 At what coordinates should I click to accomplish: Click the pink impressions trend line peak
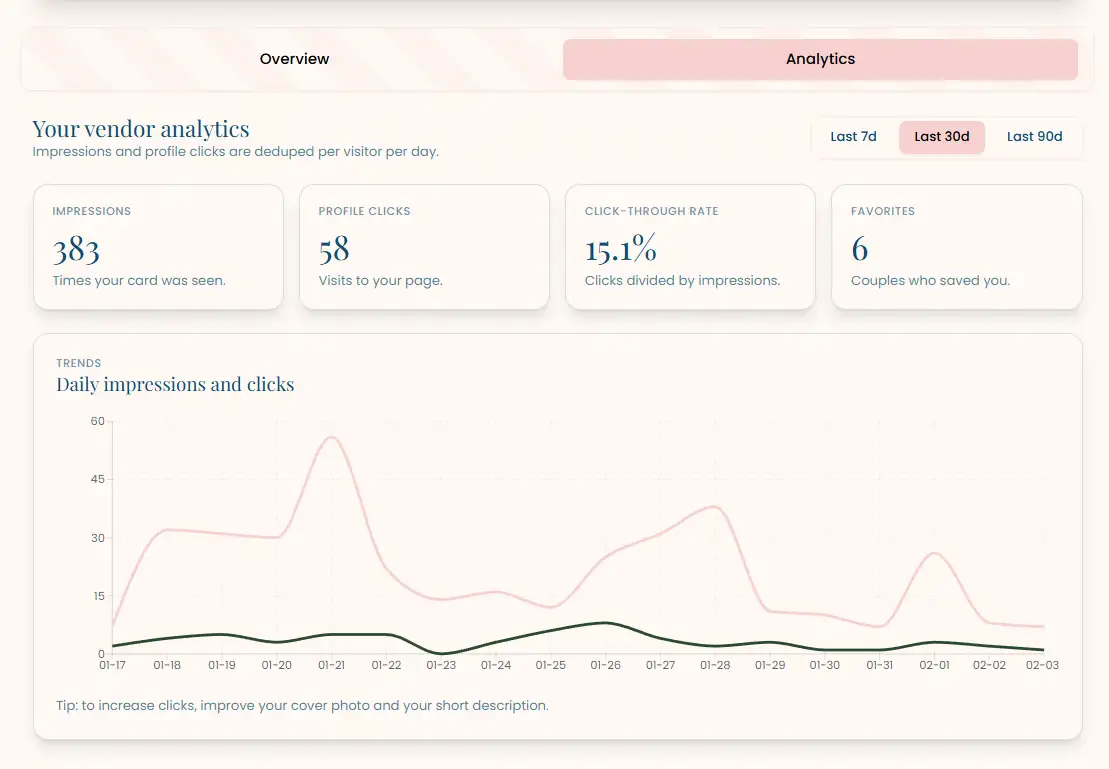[332, 438]
